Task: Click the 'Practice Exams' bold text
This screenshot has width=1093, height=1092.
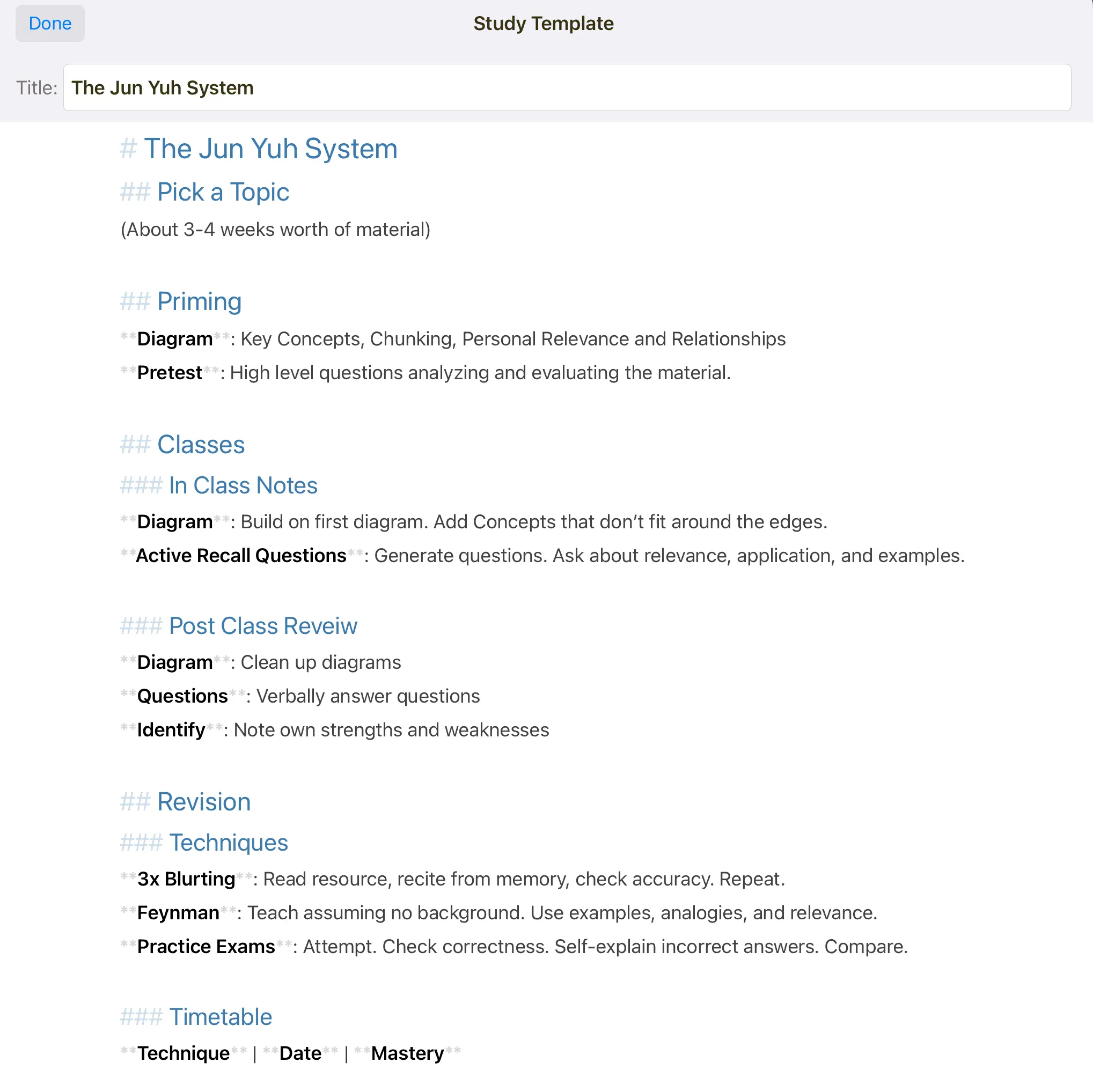Action: (x=206, y=947)
